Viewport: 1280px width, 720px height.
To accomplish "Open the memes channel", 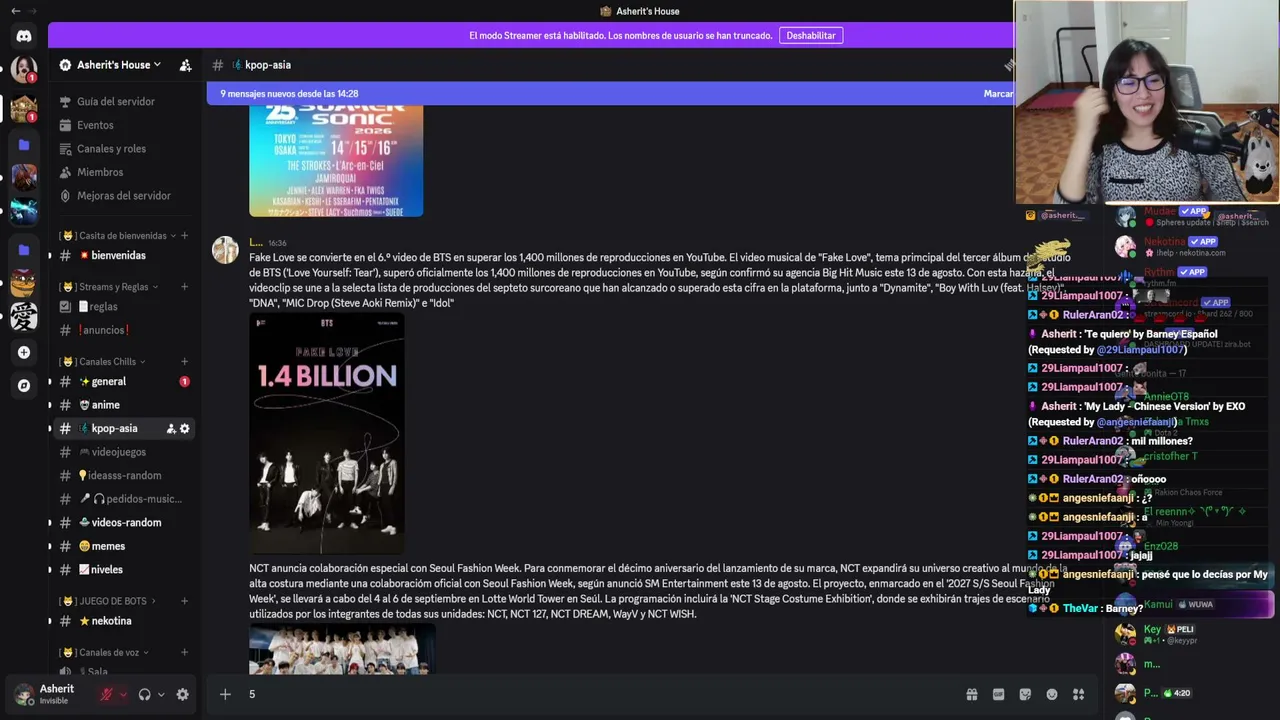I will point(125,546).
